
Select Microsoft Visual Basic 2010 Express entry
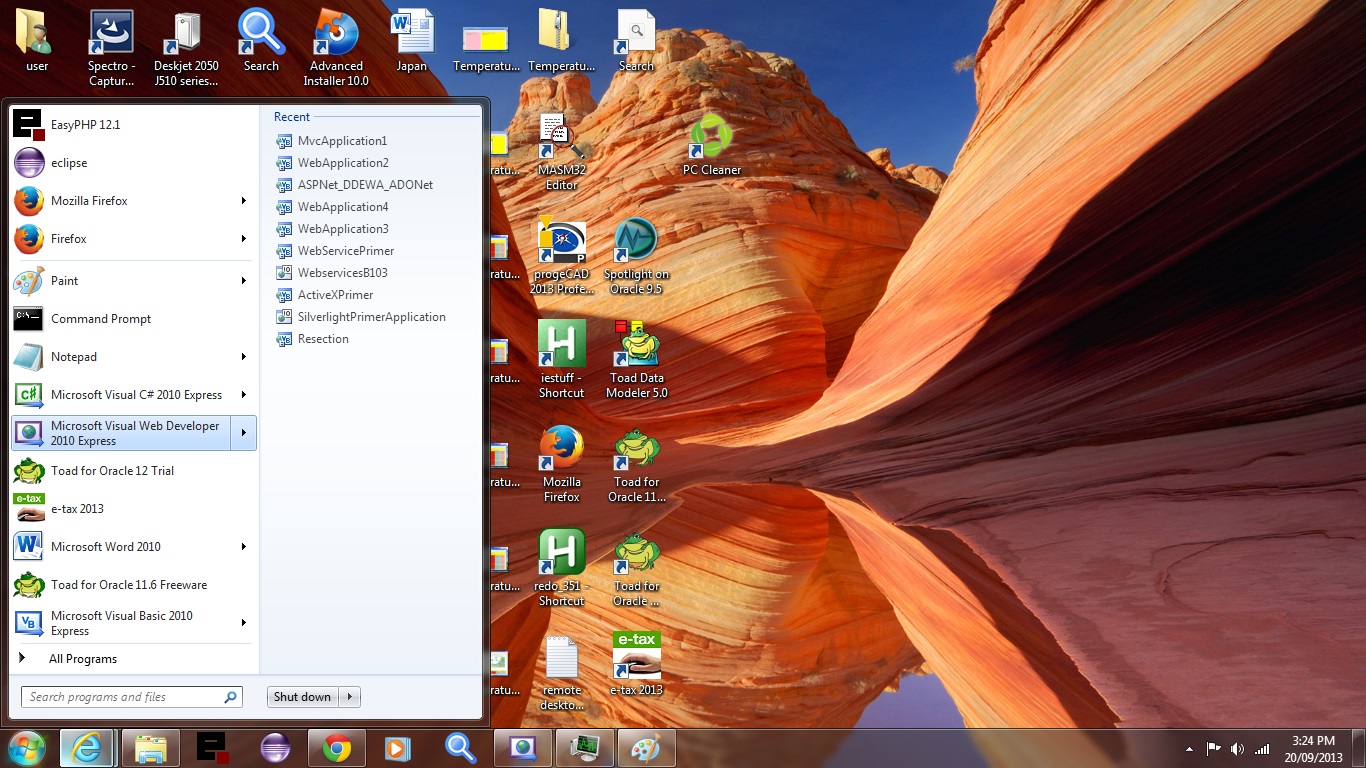click(121, 622)
